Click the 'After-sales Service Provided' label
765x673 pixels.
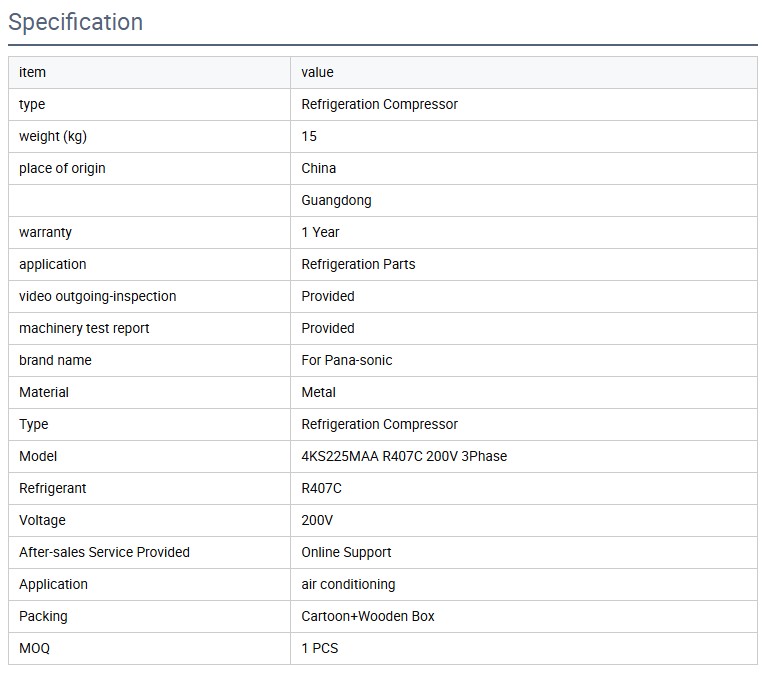click(104, 552)
